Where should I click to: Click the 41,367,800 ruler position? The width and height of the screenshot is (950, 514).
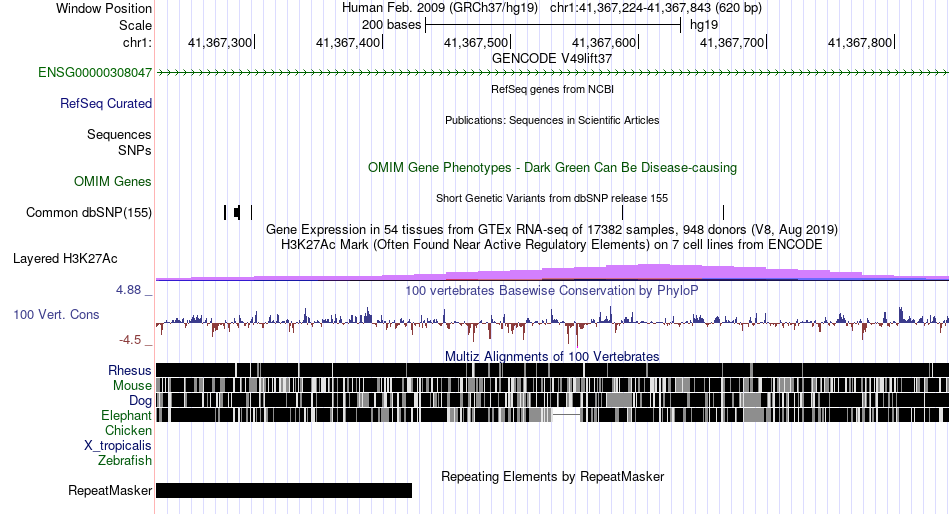pyautogui.click(x=860, y=42)
